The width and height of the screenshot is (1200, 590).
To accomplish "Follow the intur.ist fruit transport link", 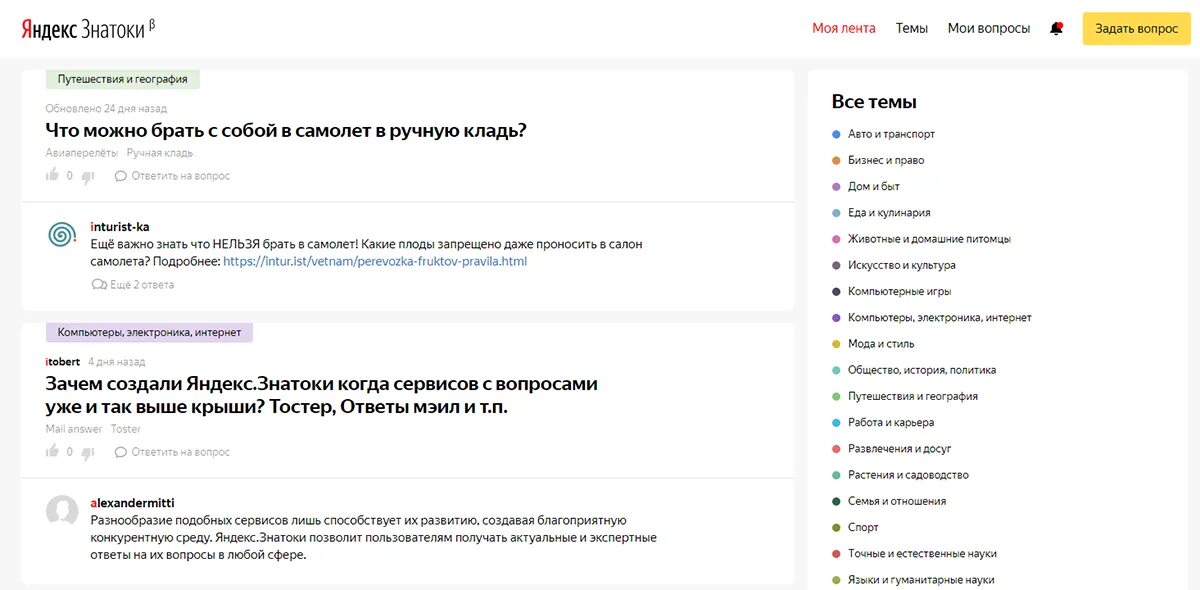I will [x=375, y=261].
